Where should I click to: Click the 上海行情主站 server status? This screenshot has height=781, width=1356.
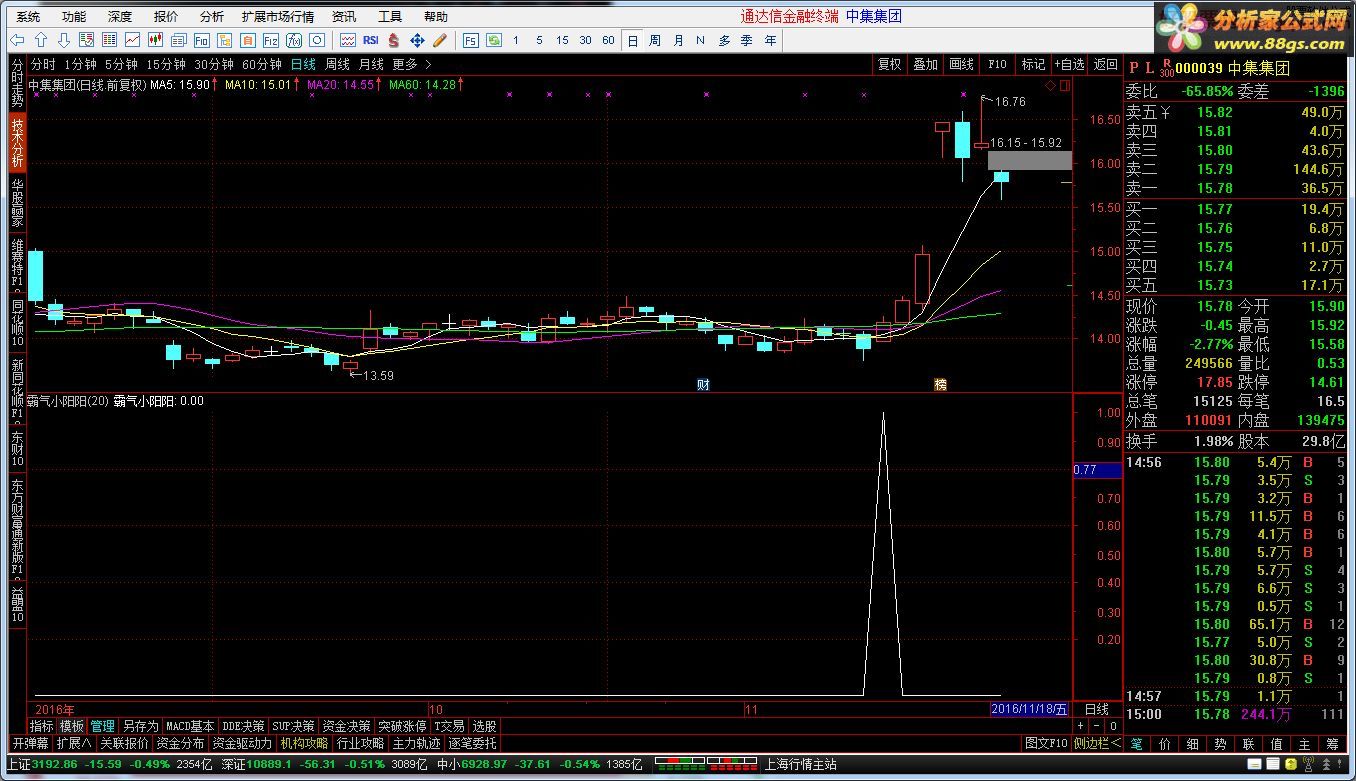point(800,764)
